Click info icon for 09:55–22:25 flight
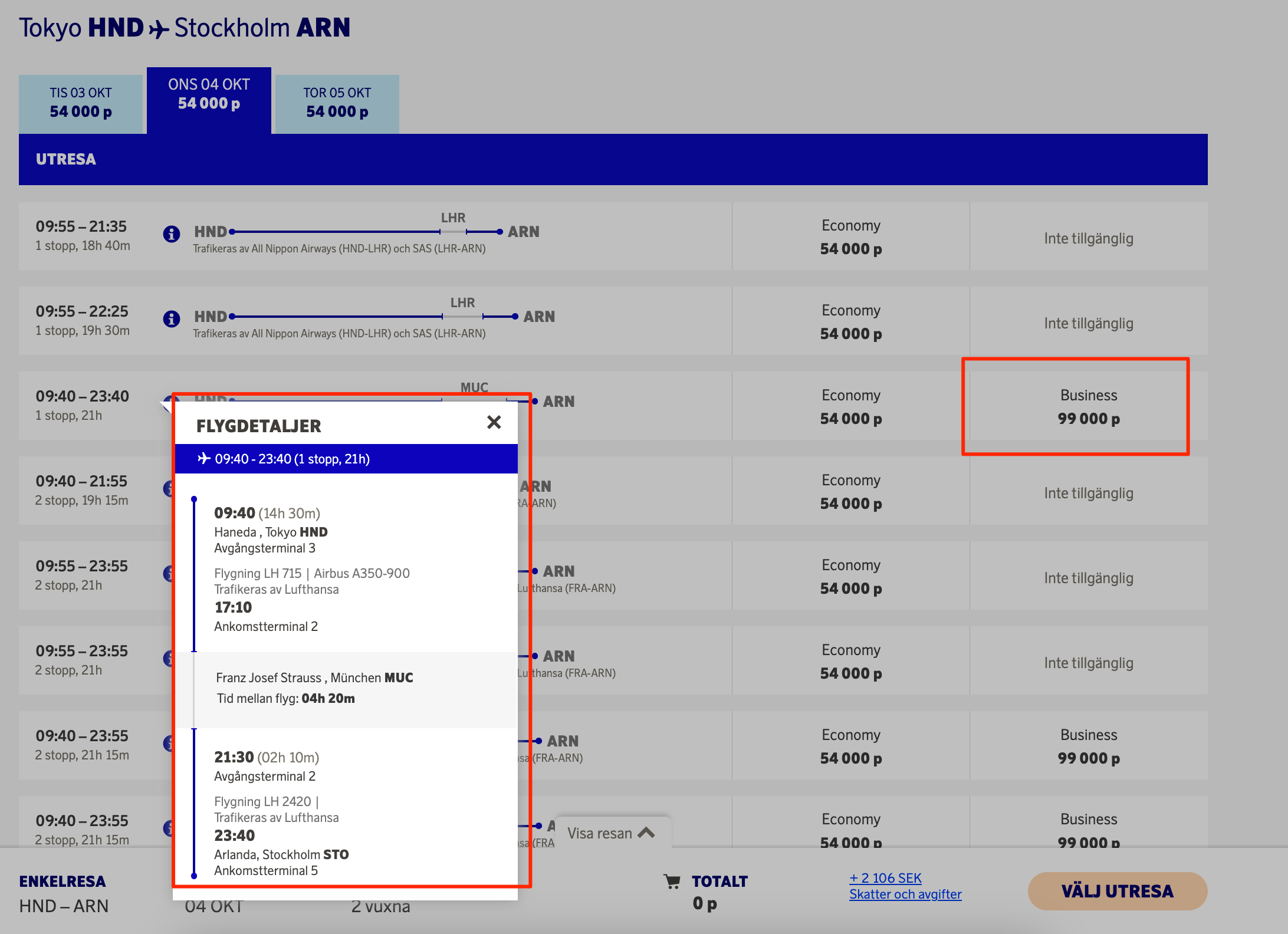 (172, 319)
